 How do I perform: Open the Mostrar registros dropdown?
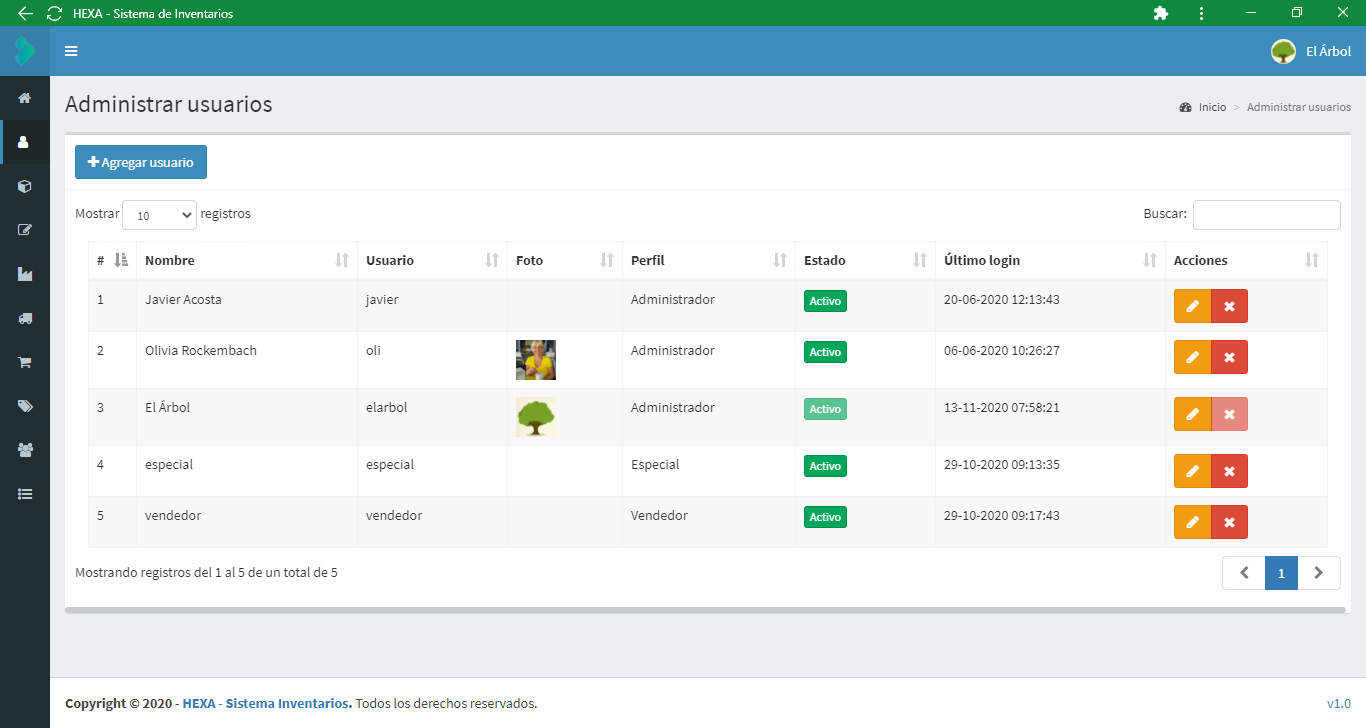pos(159,215)
